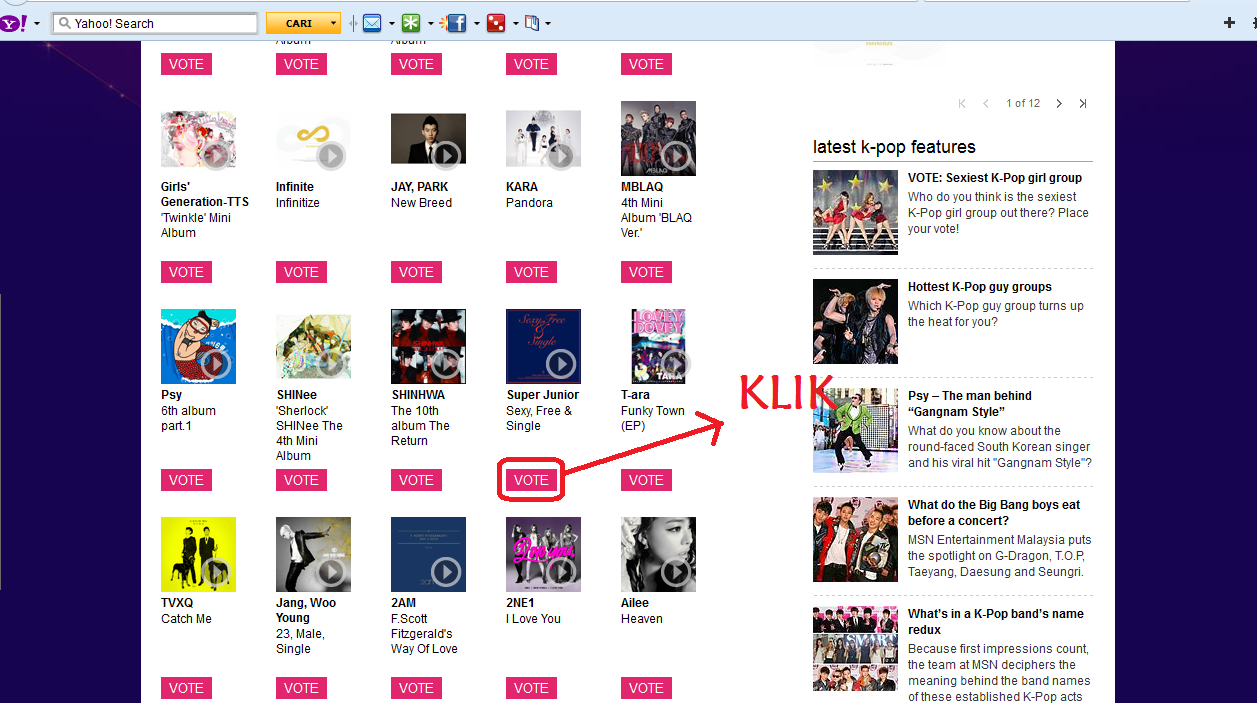This screenshot has height=703, width=1257.
Task: Click Hottest K-Pop guy groups thumbnail
Action: (x=855, y=321)
